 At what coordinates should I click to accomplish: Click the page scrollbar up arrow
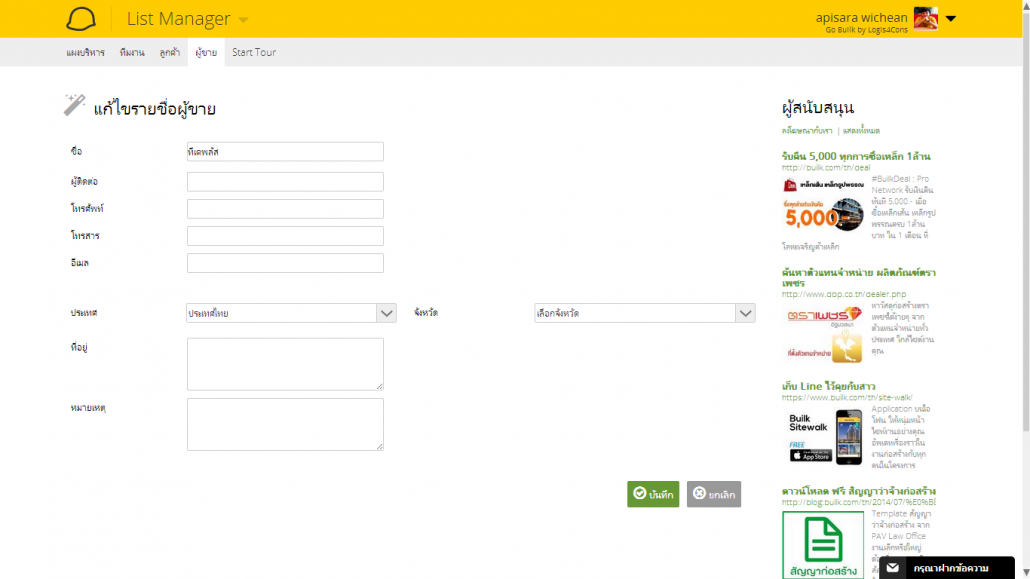pyautogui.click(x=1025, y=5)
